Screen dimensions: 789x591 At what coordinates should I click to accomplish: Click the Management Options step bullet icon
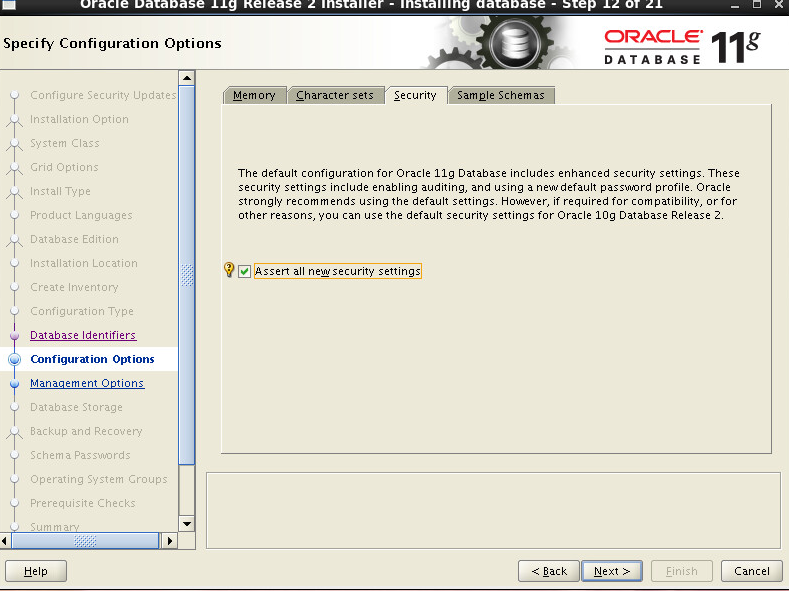pyautogui.click(x=15, y=384)
